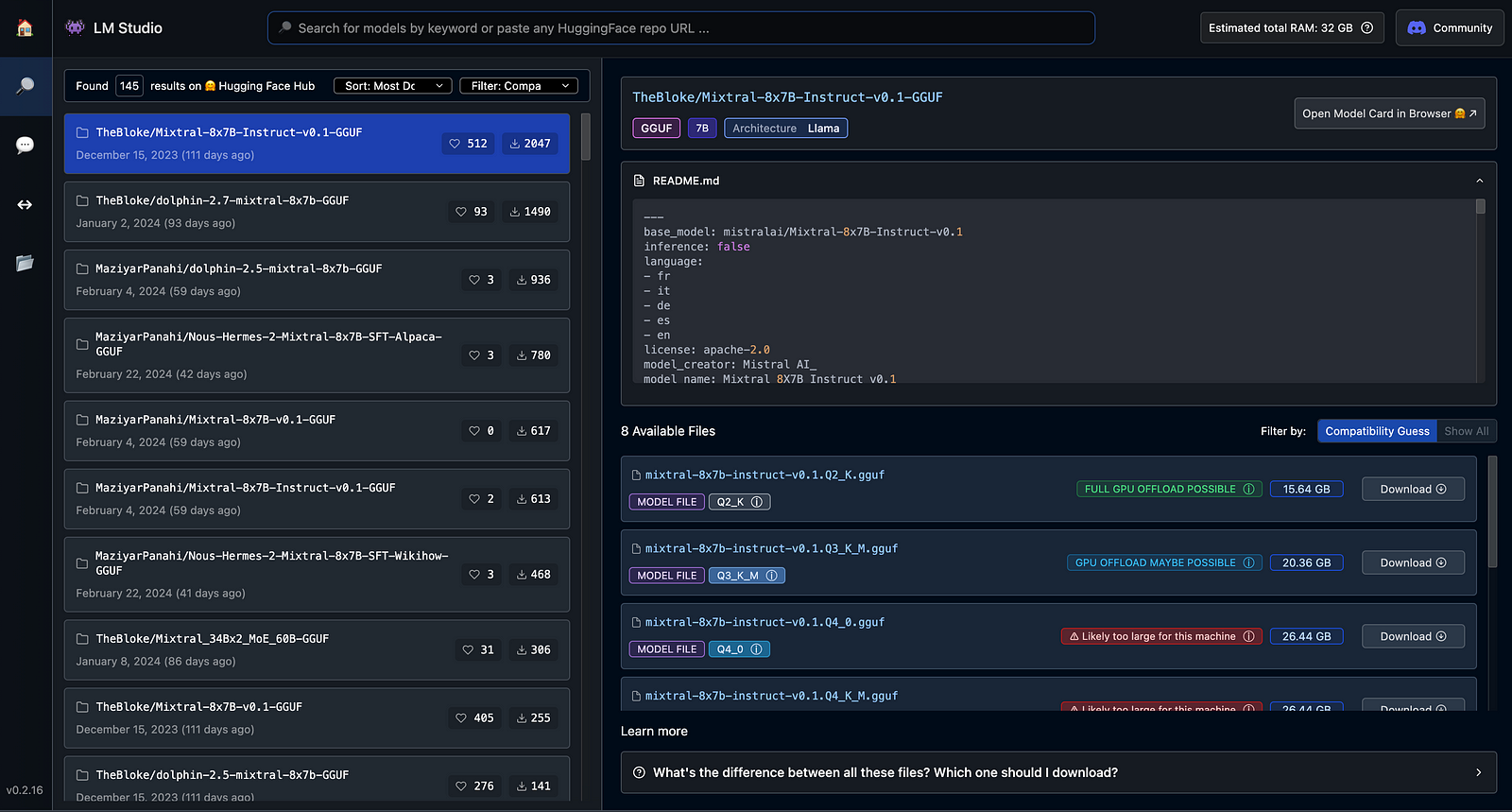Image resolution: width=1512 pixels, height=812 pixels.
Task: Select MaziyarPanahi/Mixtral-8x7B-Instruct-v0.1-GGUF result
Action: point(317,499)
